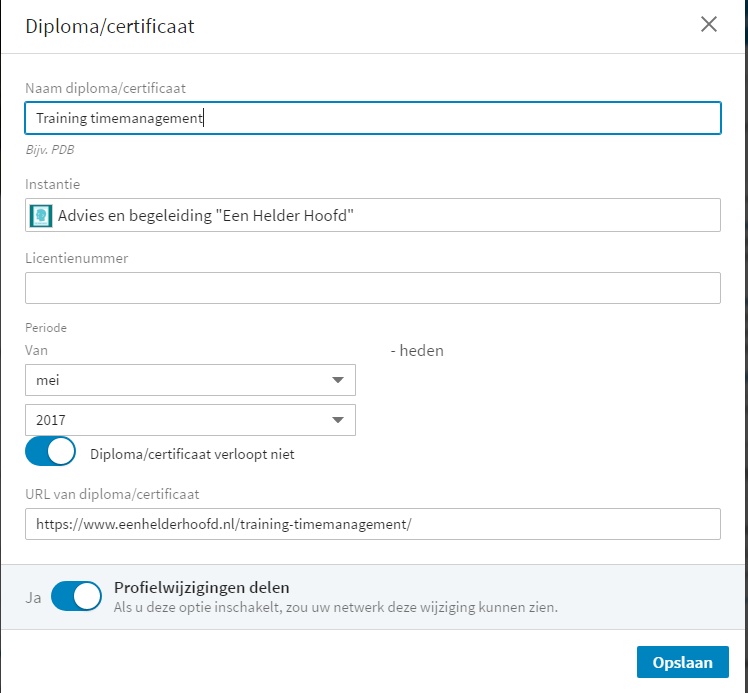Click the '- heden' end date text
Image resolution: width=748 pixels, height=693 pixels.
417,351
